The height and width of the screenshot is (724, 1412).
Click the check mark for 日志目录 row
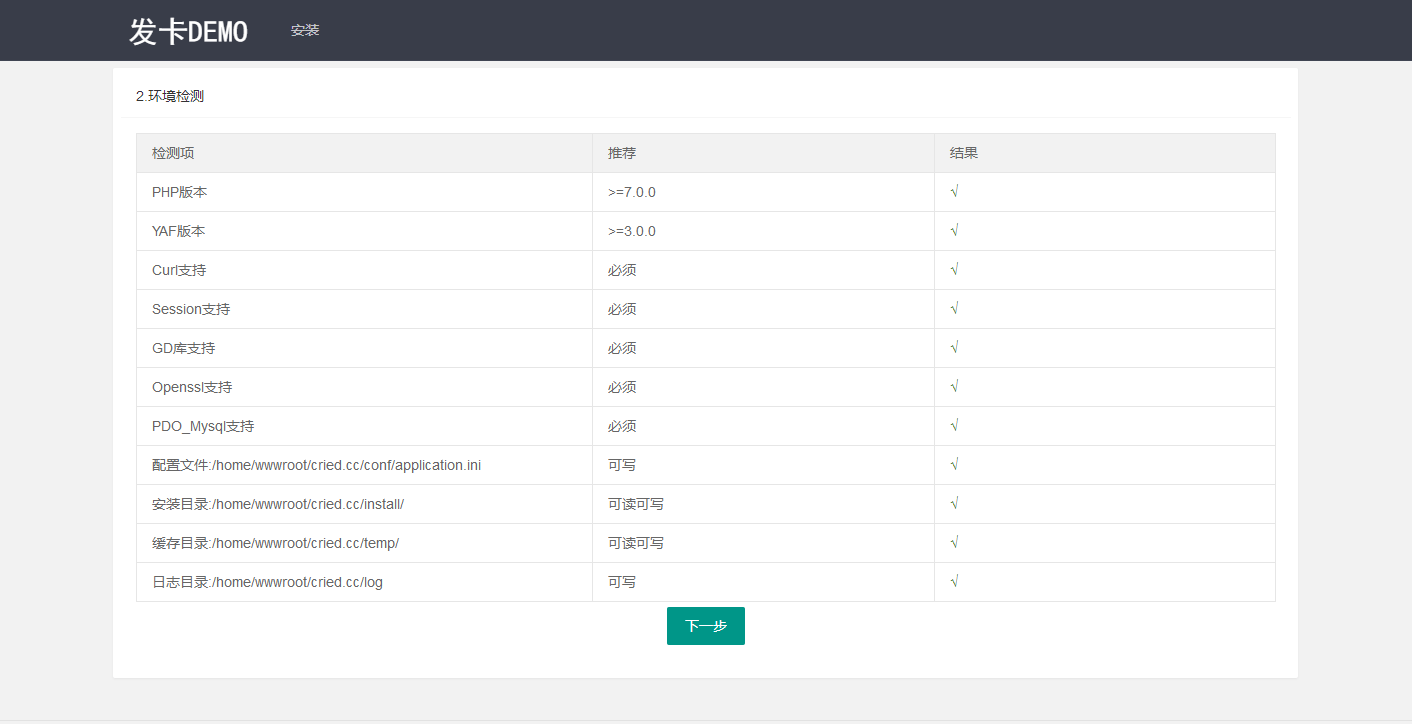click(x=955, y=582)
